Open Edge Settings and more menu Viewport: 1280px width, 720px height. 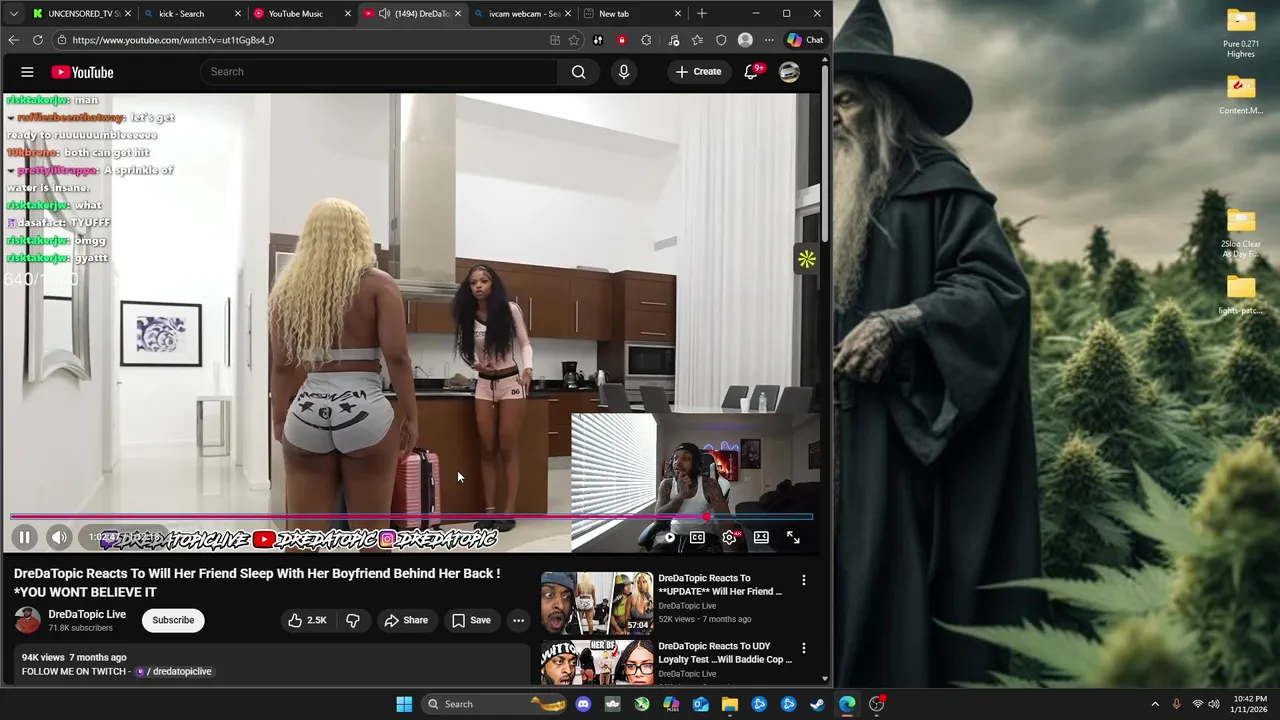[769, 40]
